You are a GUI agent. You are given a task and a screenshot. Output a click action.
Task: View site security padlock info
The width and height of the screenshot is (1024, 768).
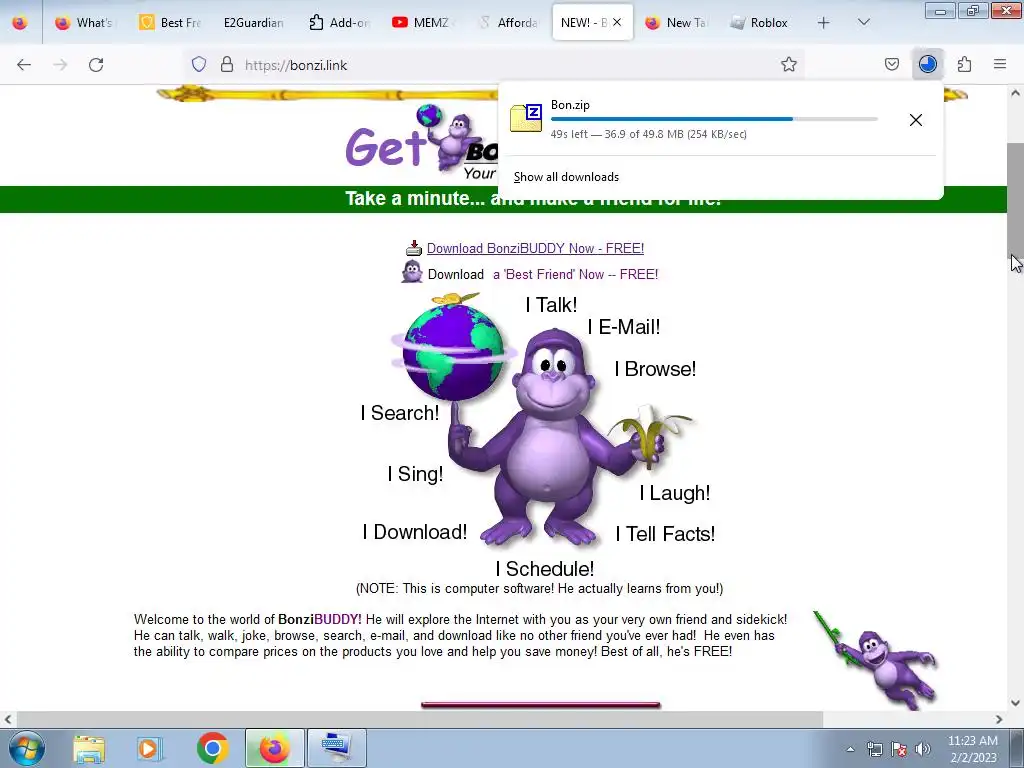point(227,65)
